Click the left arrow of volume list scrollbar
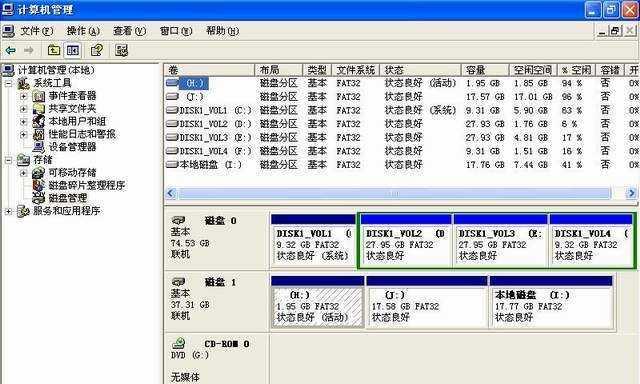Screen dimensions: 640x384 point(171,193)
